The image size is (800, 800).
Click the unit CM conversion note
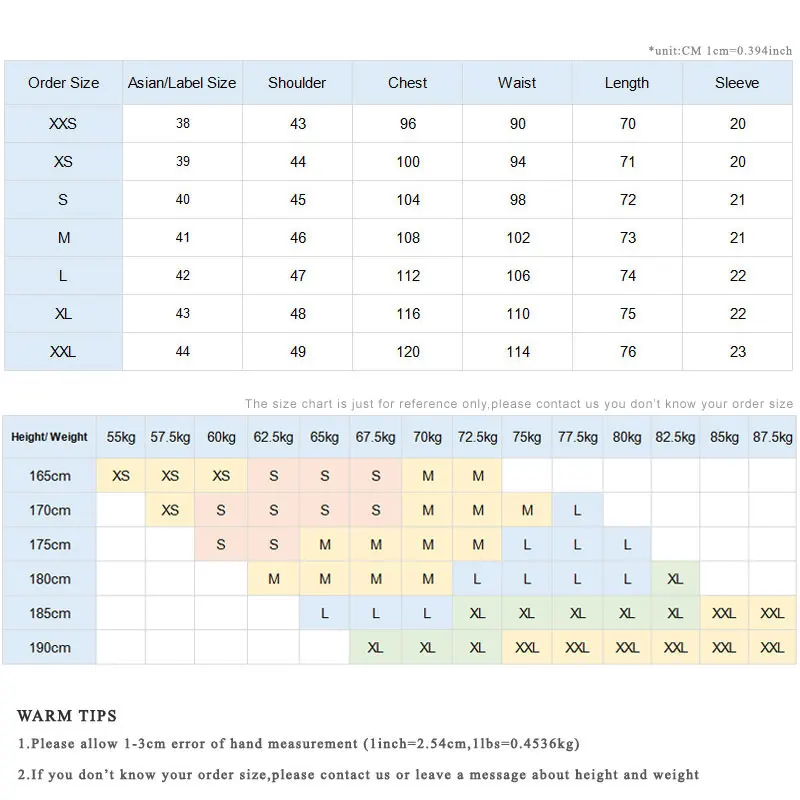(x=719, y=50)
